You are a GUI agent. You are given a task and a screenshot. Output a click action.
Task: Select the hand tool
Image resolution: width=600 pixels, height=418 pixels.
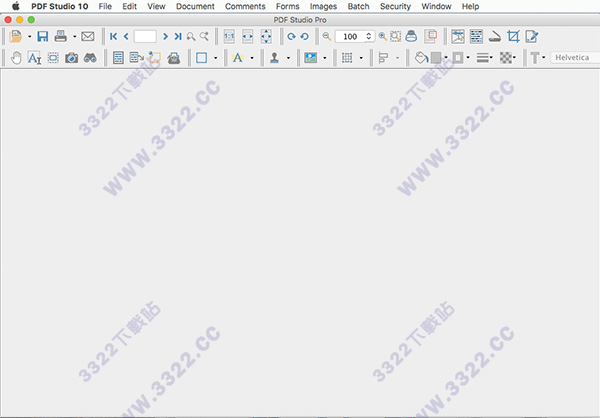coord(16,58)
